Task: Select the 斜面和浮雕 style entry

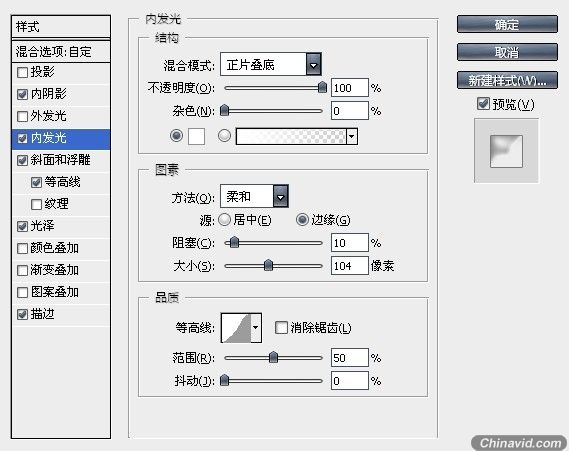Action: (x=61, y=160)
